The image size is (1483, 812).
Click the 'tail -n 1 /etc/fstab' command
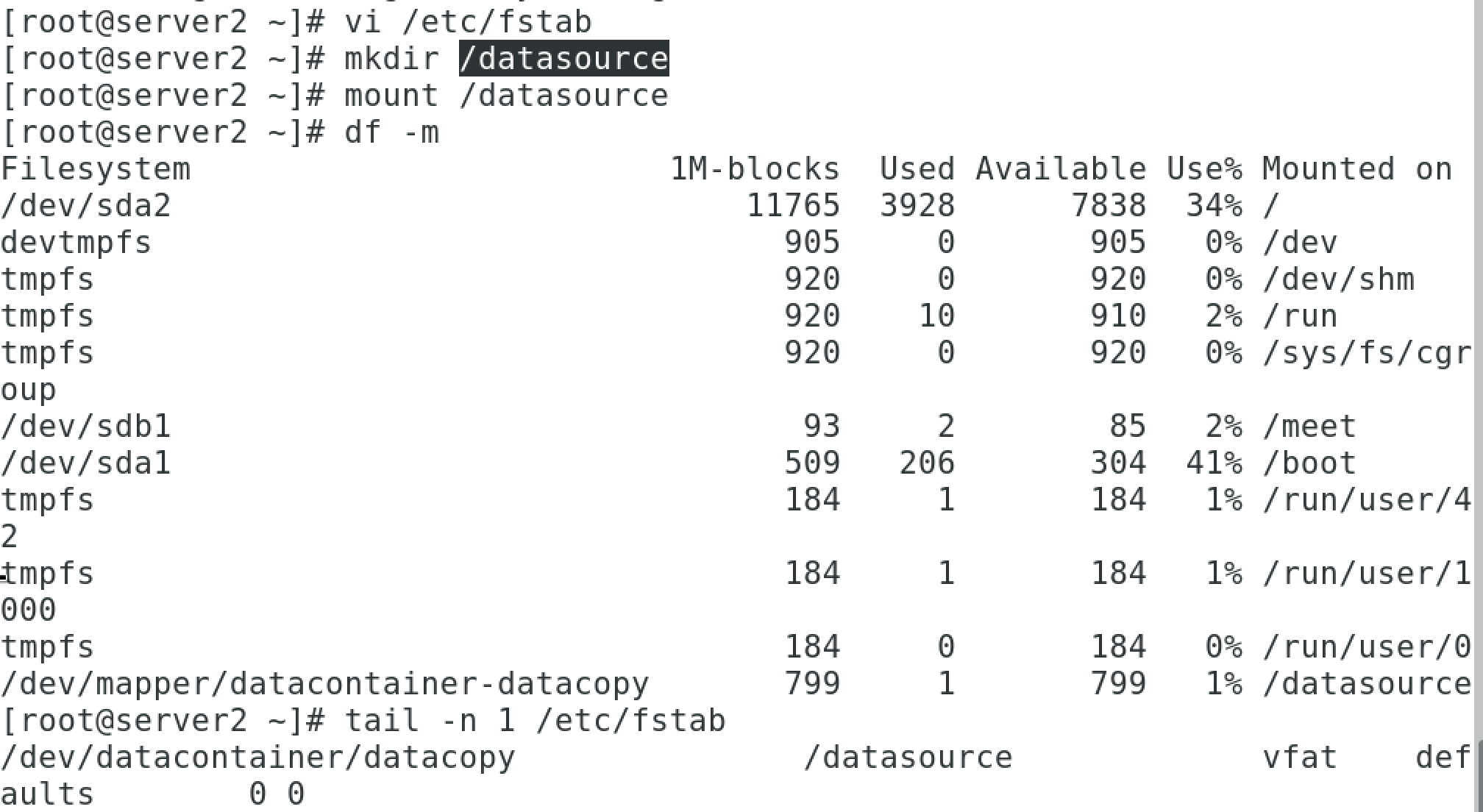535,720
